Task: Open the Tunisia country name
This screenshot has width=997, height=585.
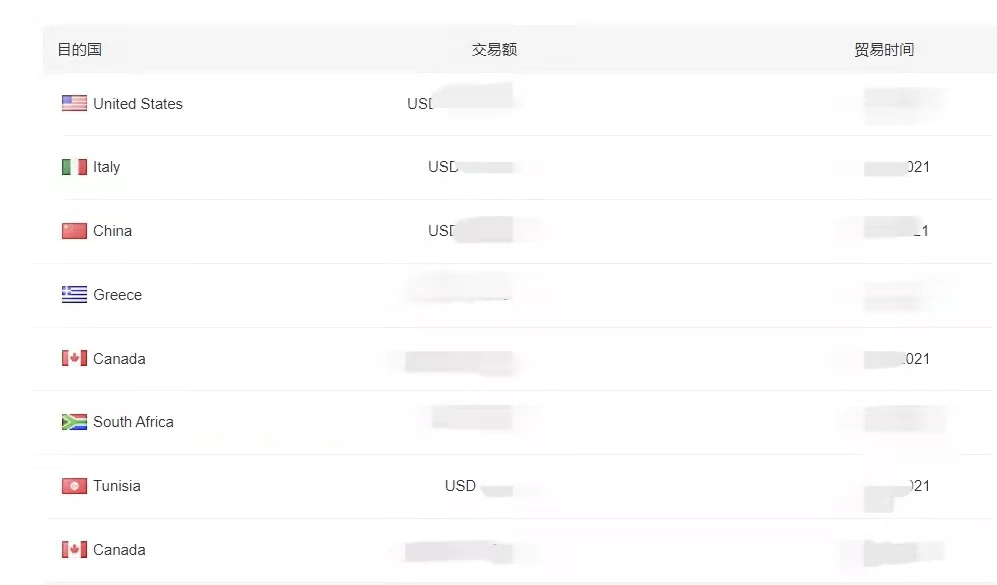Action: 117,486
